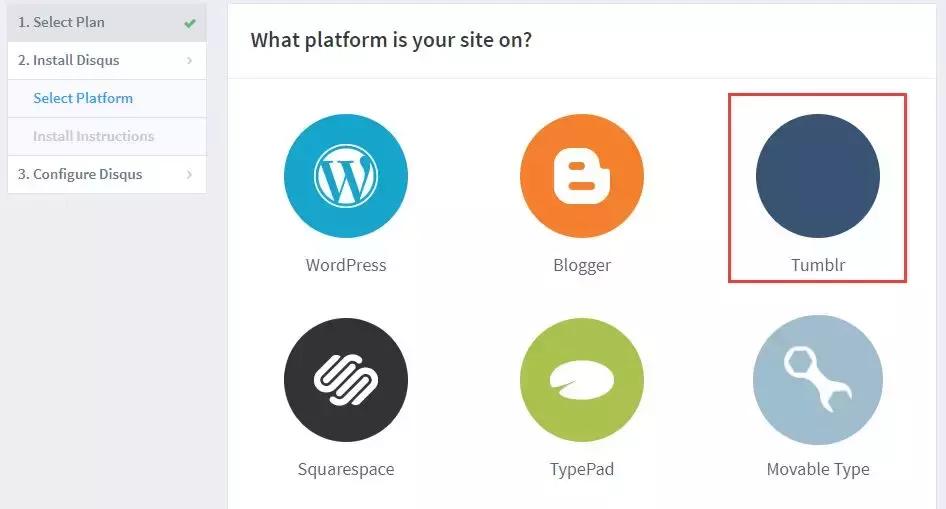Click the Blogger text label
946x509 pixels.
tap(582, 265)
